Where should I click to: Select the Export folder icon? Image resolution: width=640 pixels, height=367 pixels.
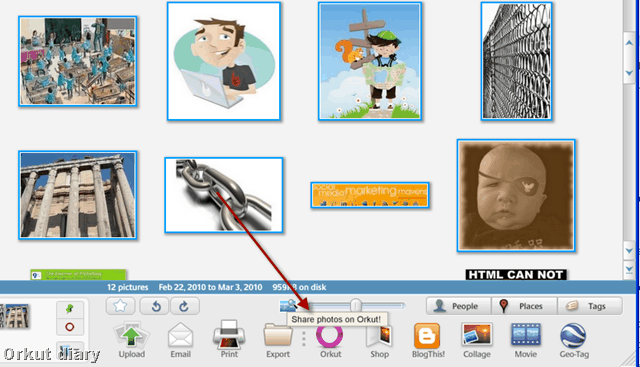[278, 340]
